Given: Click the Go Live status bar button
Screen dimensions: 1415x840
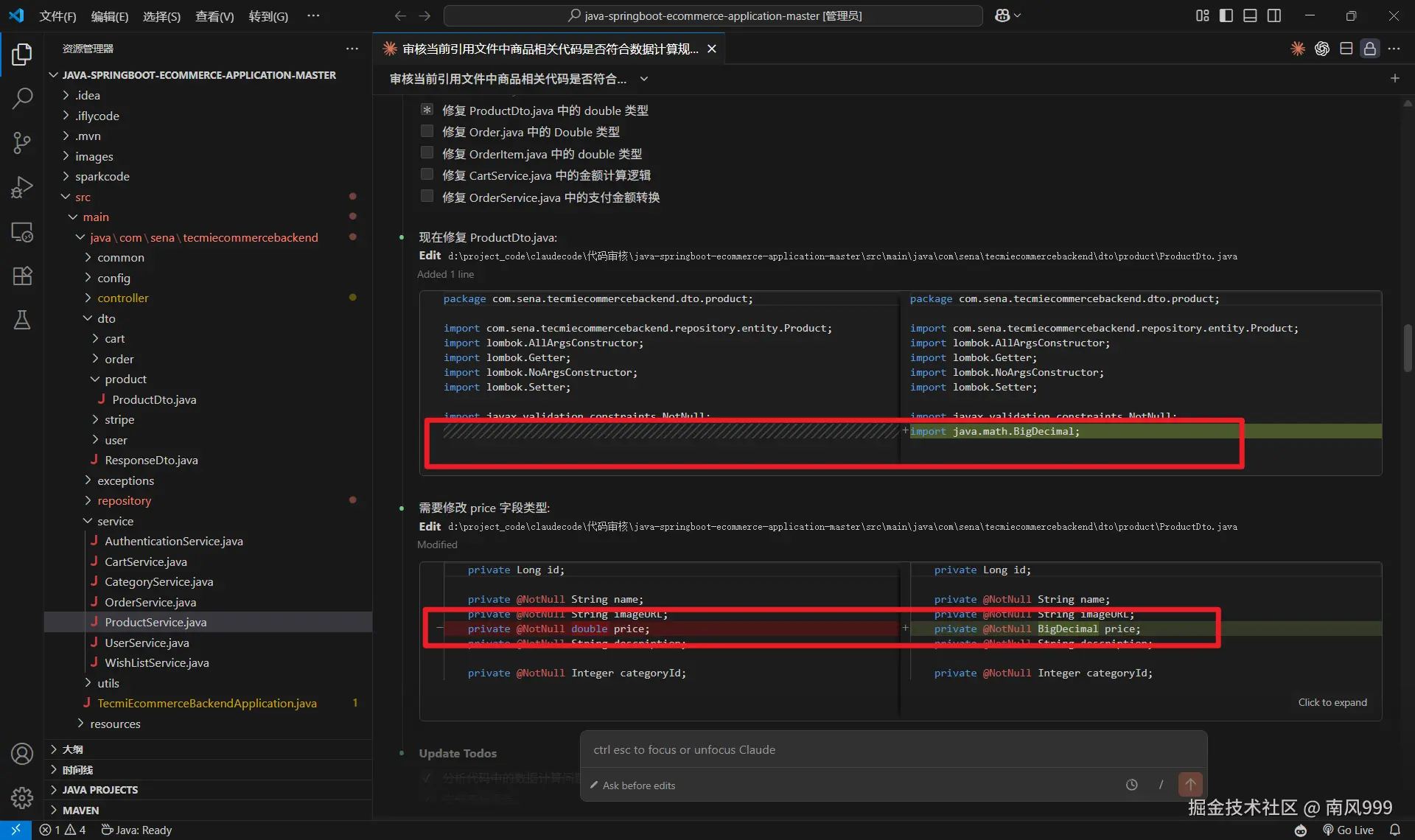Looking at the screenshot, I should (x=1348, y=830).
